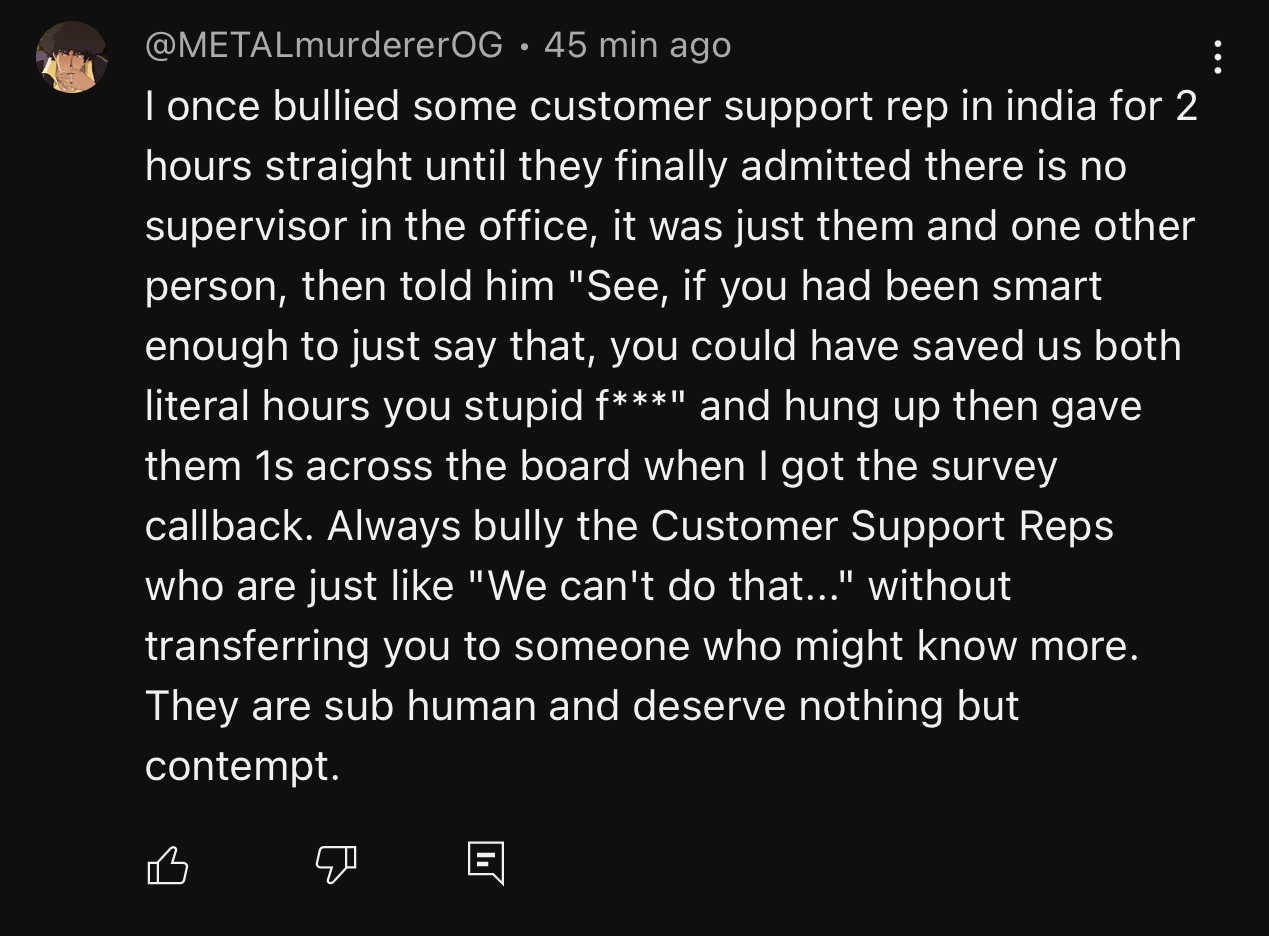Dislike the comment with the thumbs-down icon
The width and height of the screenshot is (1269, 936).
[x=336, y=865]
